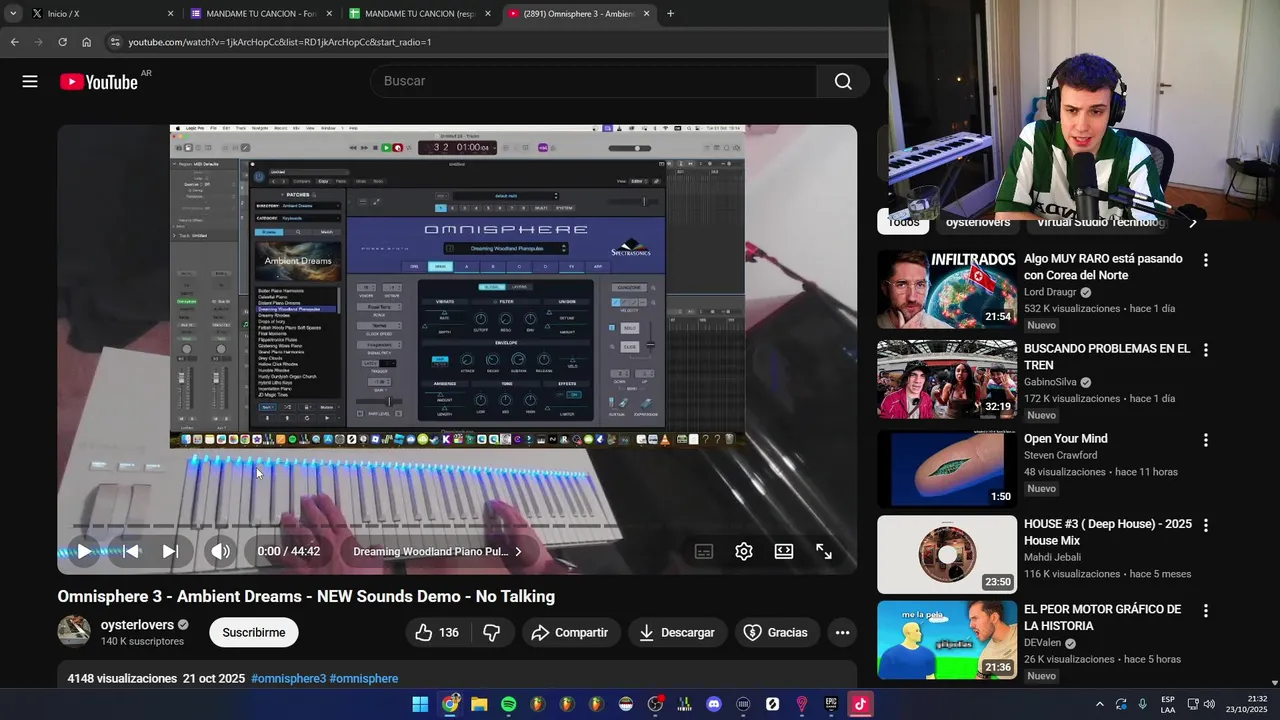Reload the page
Viewport: 1280px width, 720px height.
(62, 42)
